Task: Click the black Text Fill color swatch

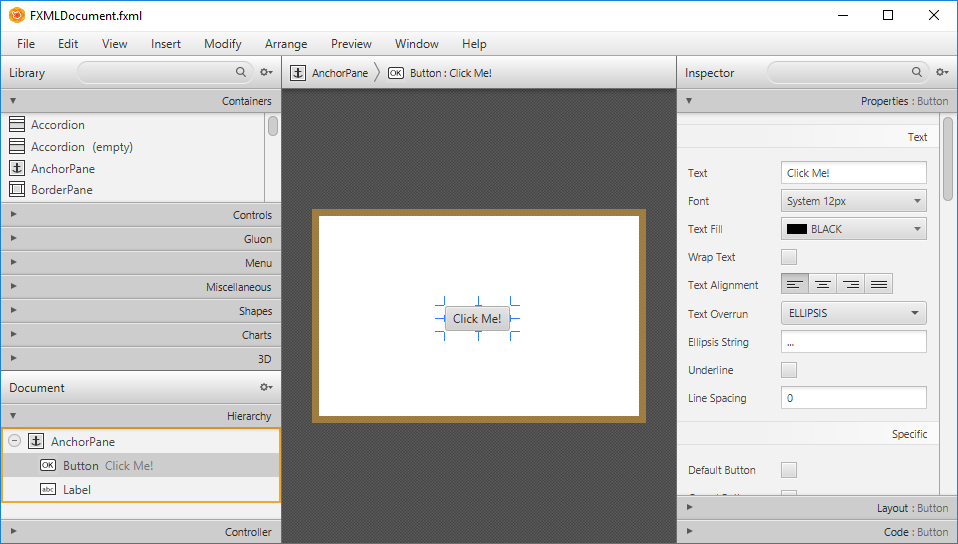Action: tap(797, 229)
